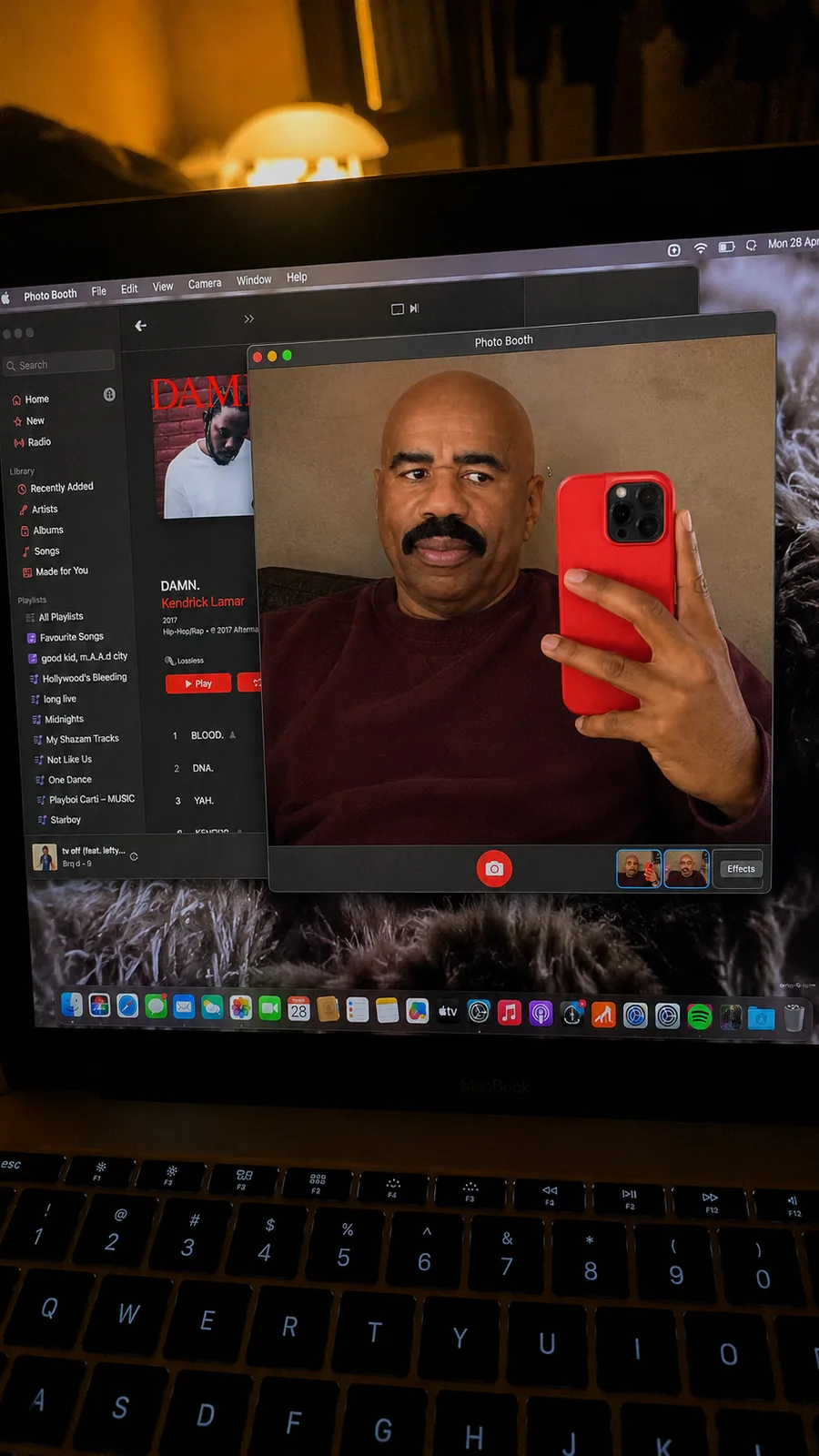Open Music app from the Dock
The width and height of the screenshot is (819, 1456).
coord(510,1012)
